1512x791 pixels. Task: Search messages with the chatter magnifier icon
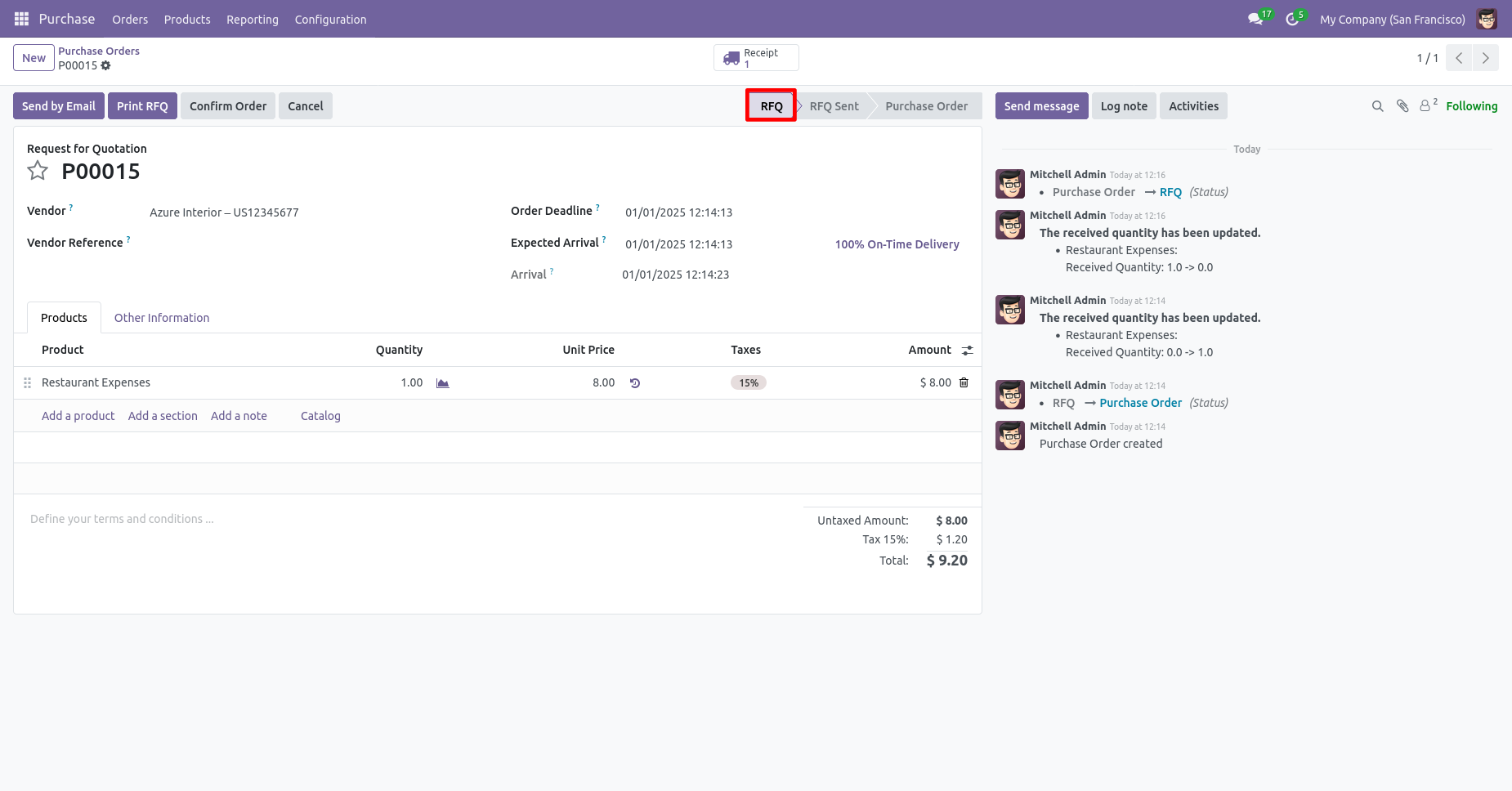1377,106
